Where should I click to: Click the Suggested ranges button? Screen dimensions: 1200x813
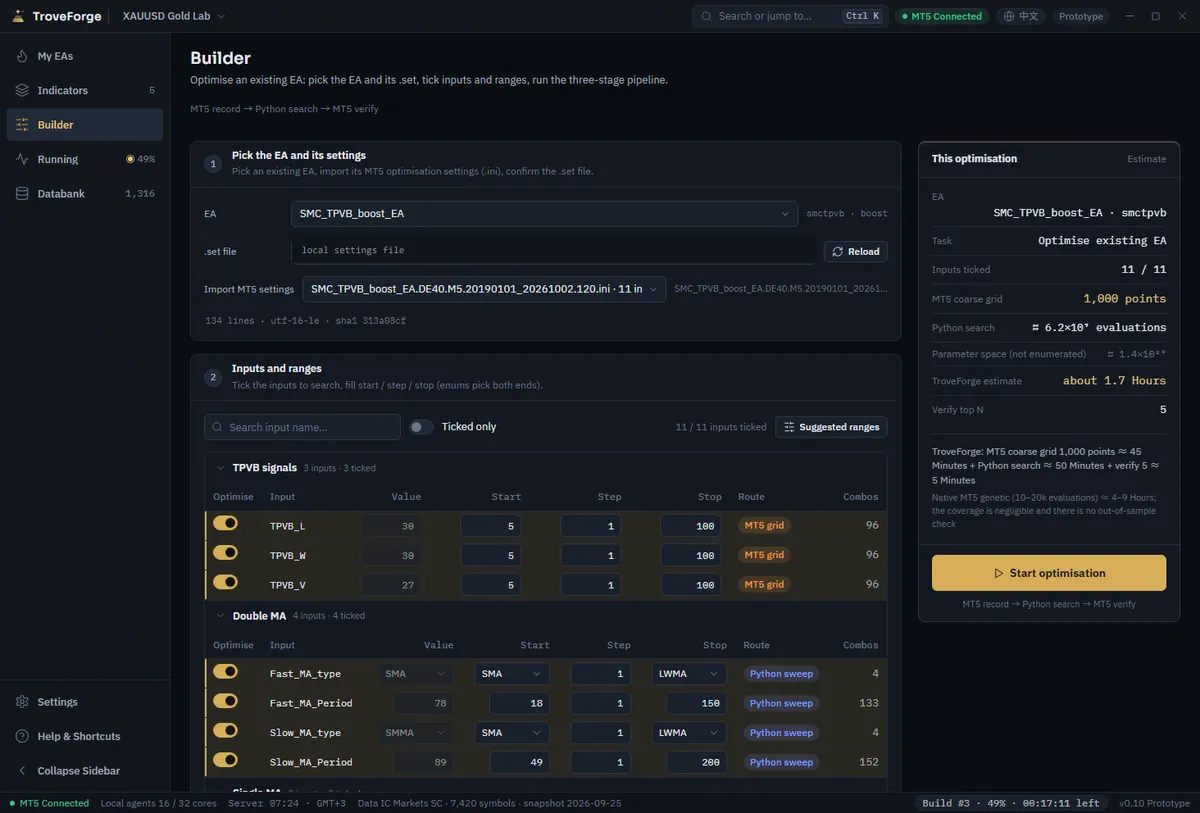point(831,427)
